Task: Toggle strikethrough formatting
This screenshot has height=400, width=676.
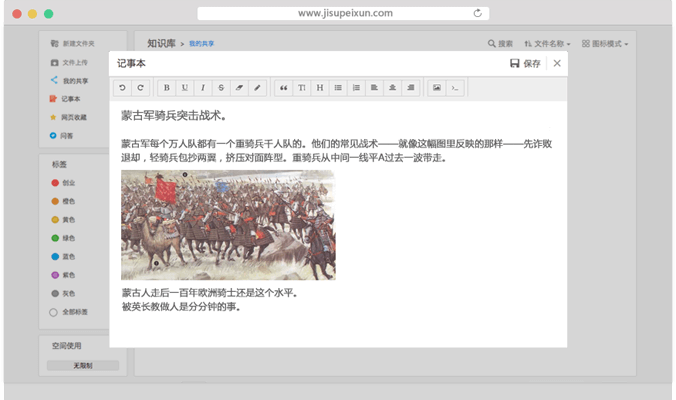Action: coord(221,88)
